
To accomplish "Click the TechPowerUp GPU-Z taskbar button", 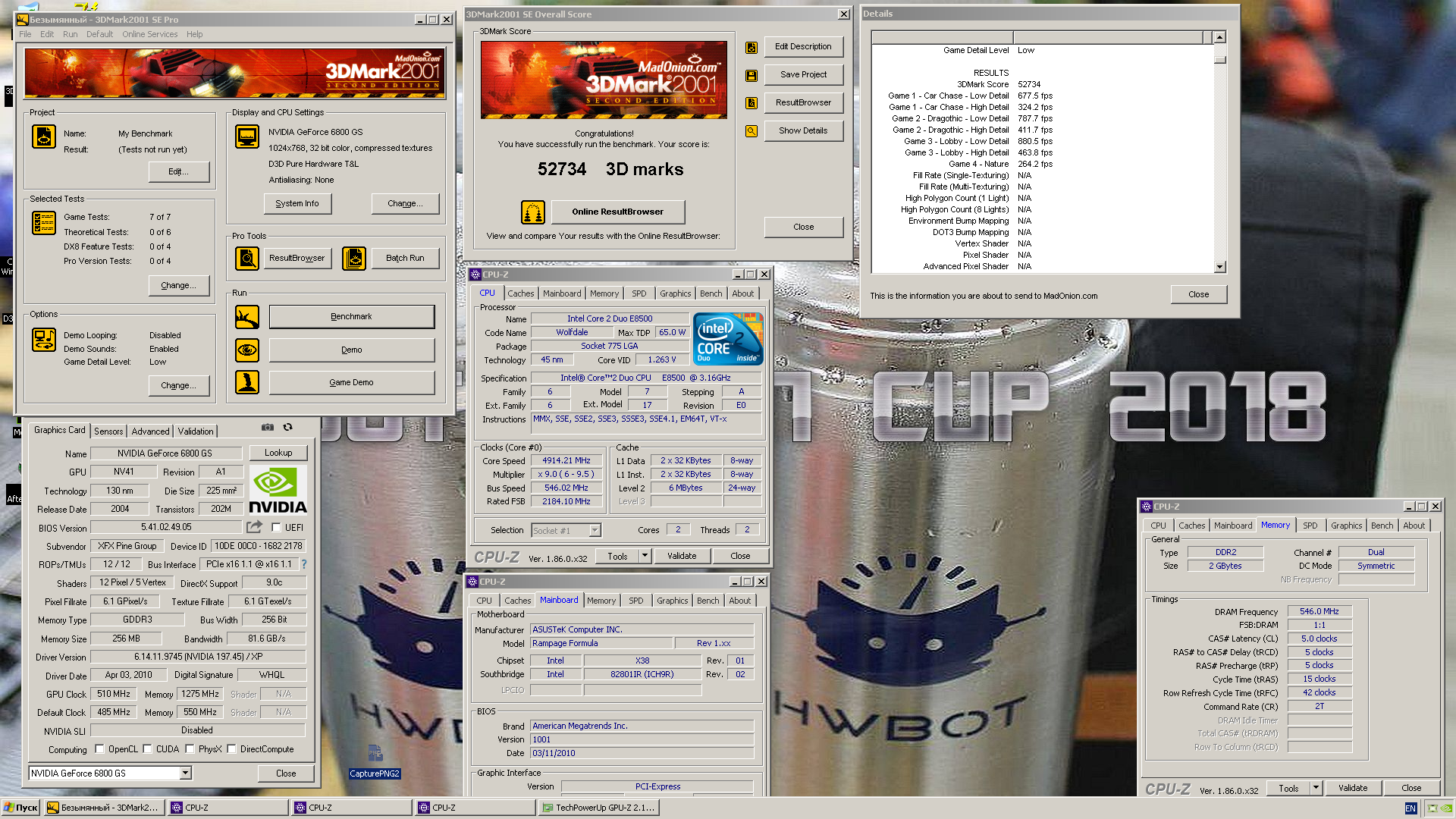I will pos(599,808).
